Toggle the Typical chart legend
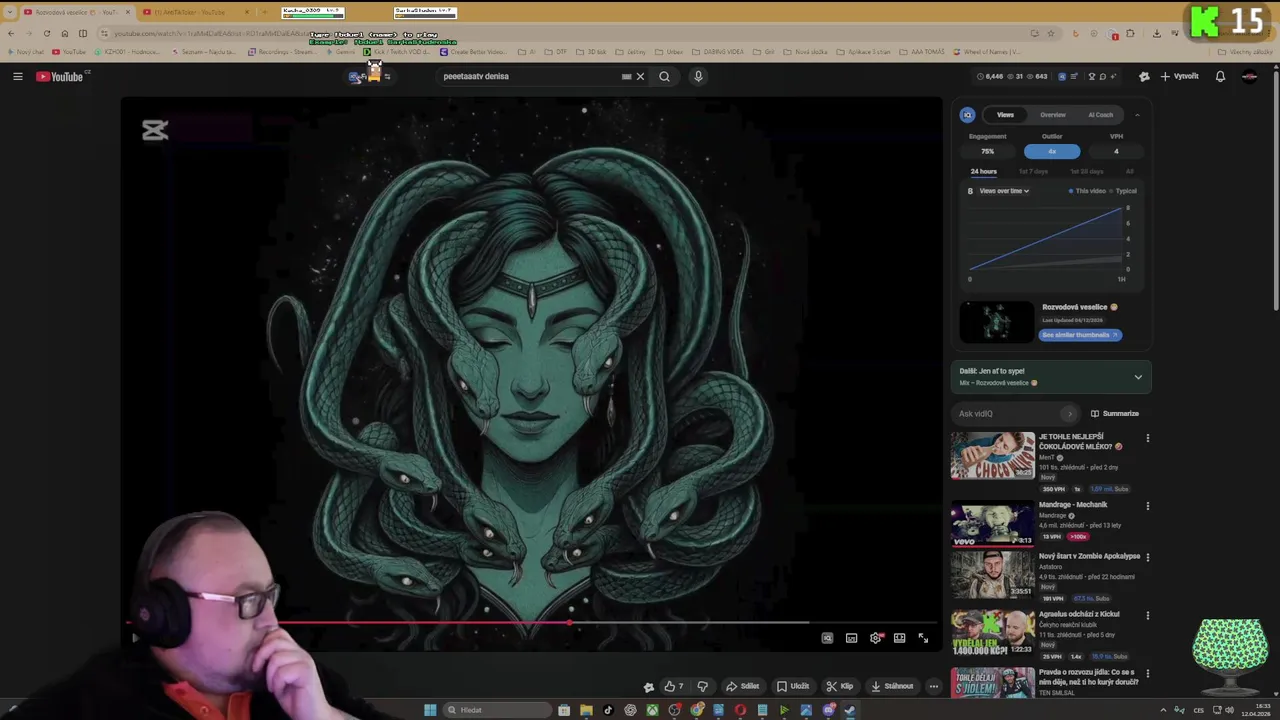The height and width of the screenshot is (720, 1280). 1124,191
